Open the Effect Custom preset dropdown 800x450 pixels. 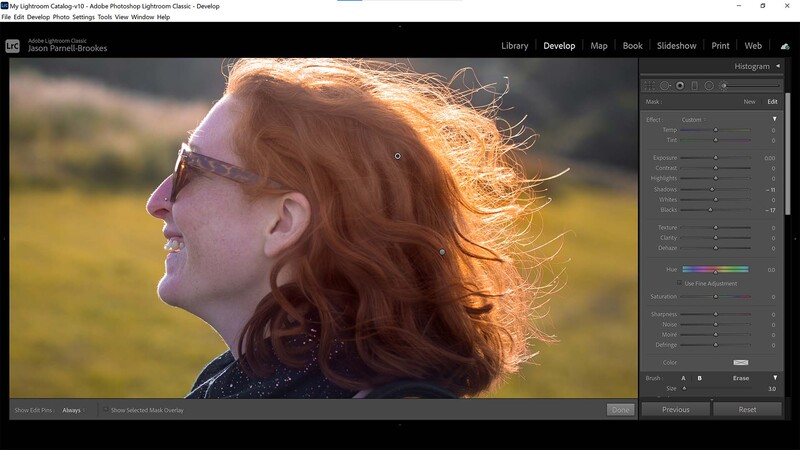click(x=693, y=120)
